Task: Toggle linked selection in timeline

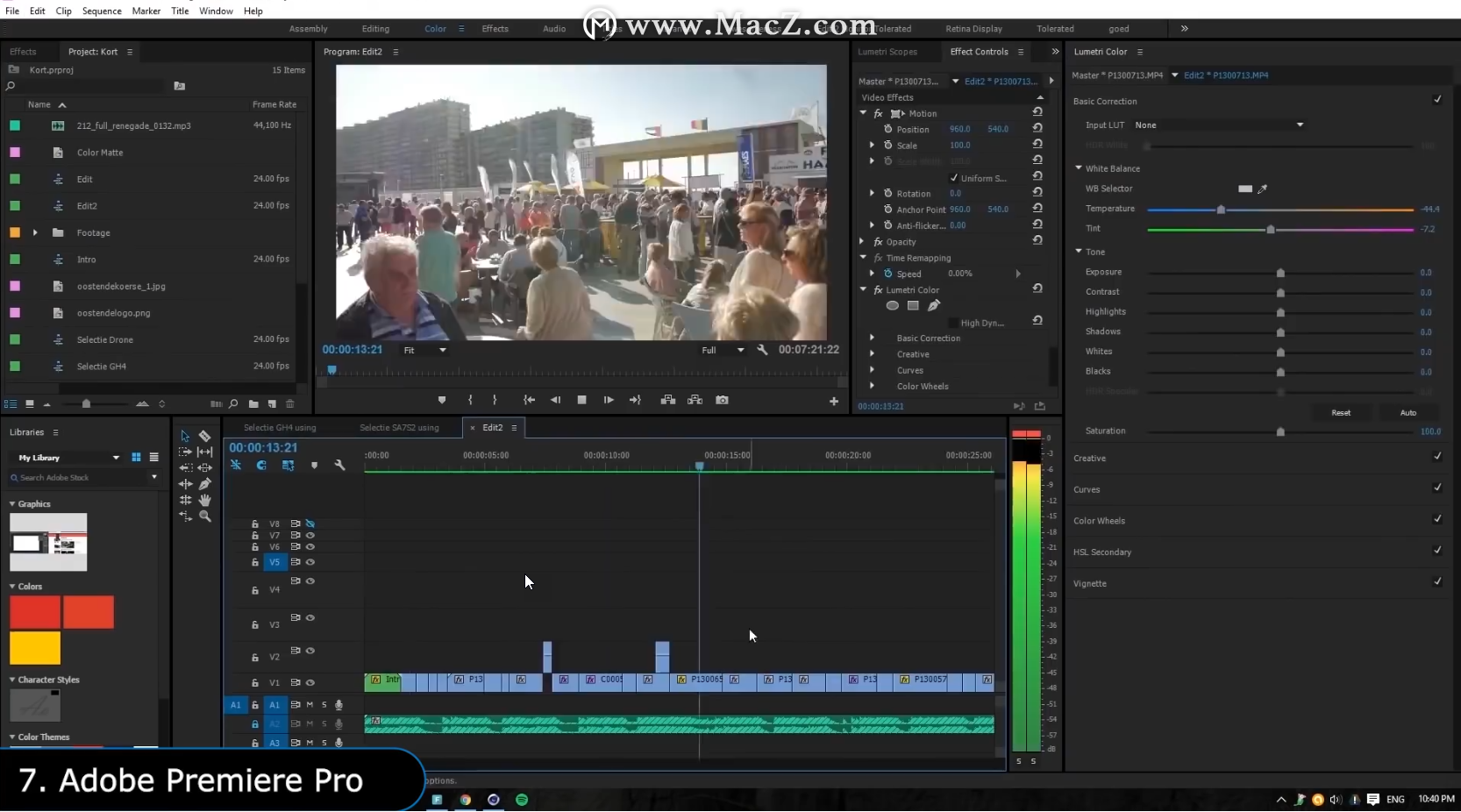Action: point(288,466)
